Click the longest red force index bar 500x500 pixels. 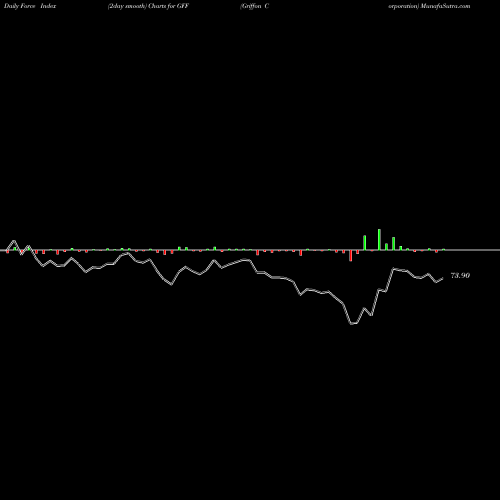click(350, 255)
